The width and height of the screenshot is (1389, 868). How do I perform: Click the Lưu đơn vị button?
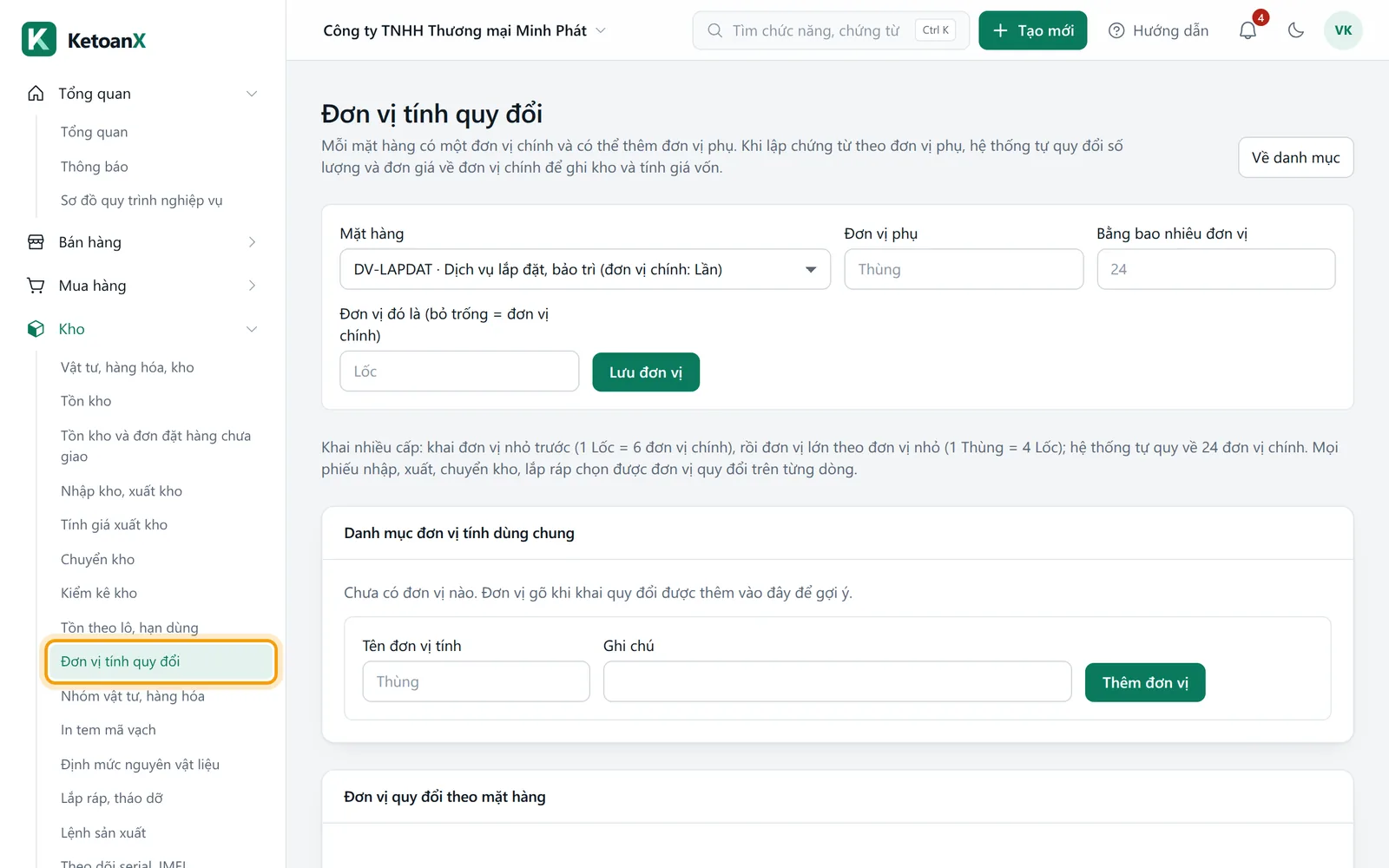pos(646,372)
